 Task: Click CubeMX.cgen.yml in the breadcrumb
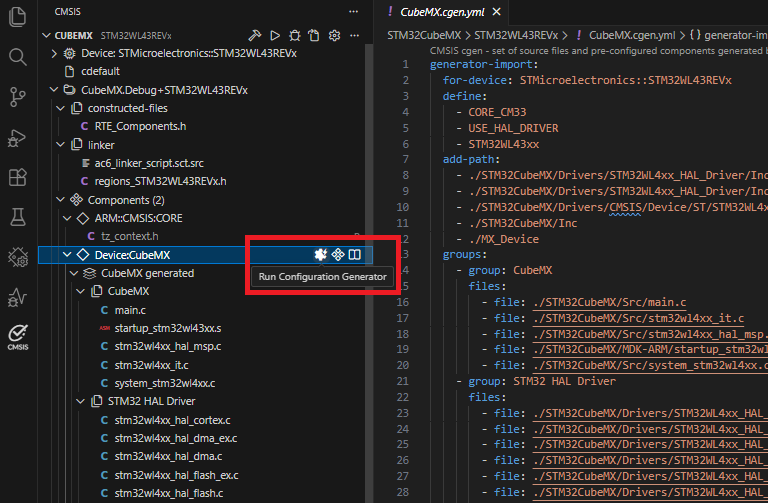[x=632, y=35]
